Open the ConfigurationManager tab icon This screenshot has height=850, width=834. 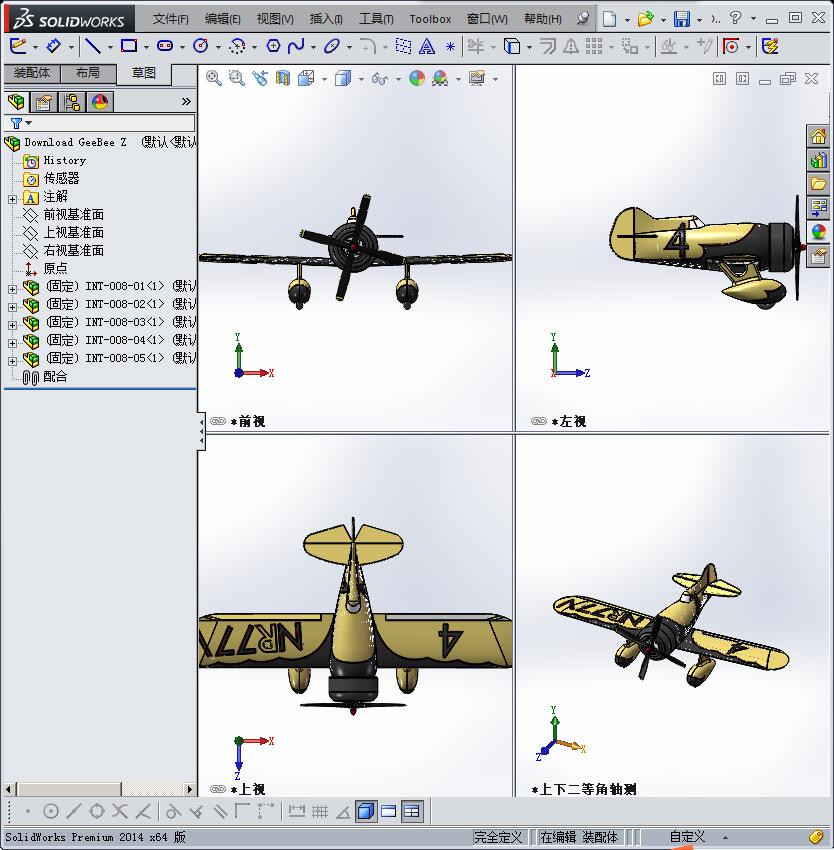pyautogui.click(x=72, y=101)
